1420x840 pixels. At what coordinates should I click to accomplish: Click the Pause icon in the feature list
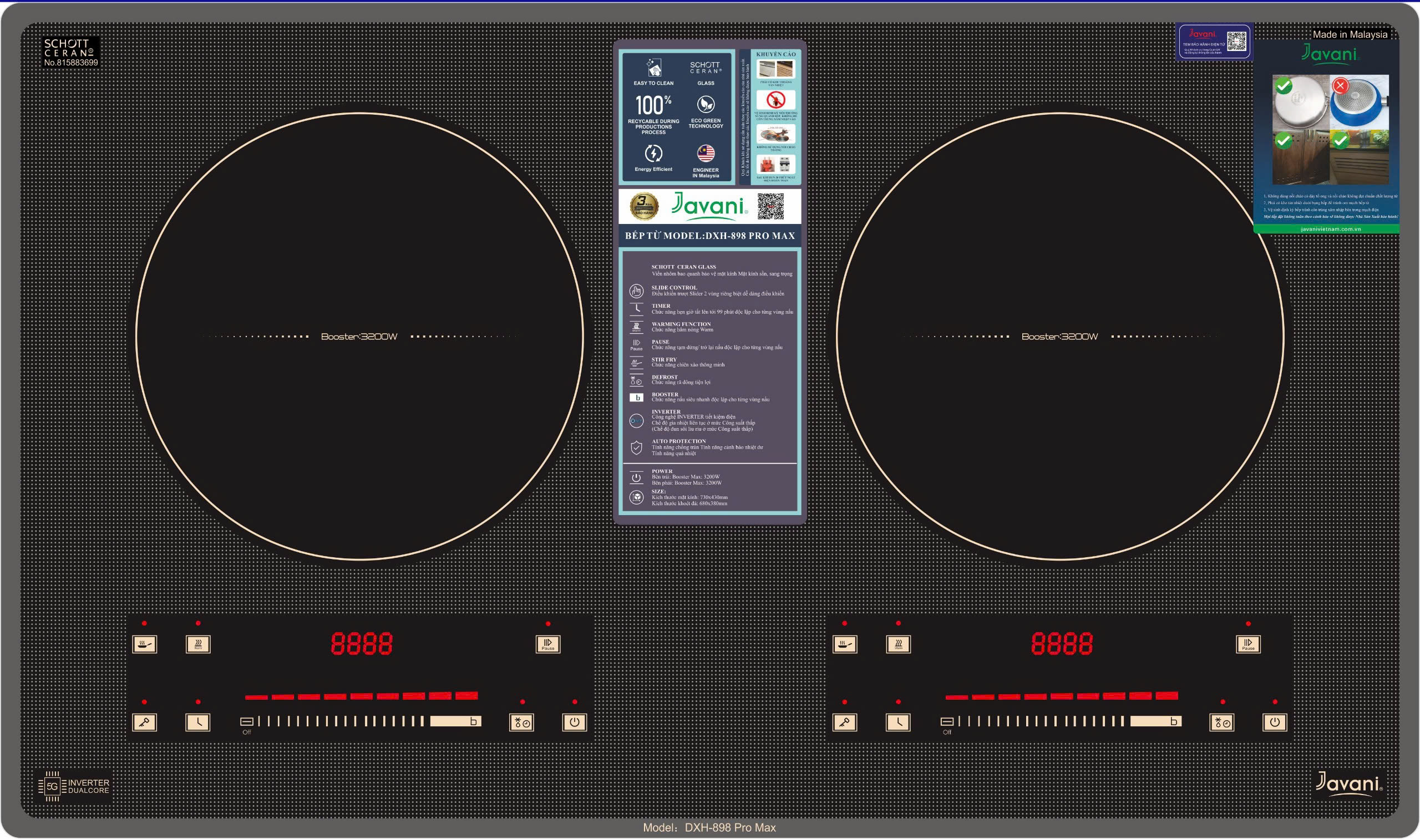tap(636, 345)
